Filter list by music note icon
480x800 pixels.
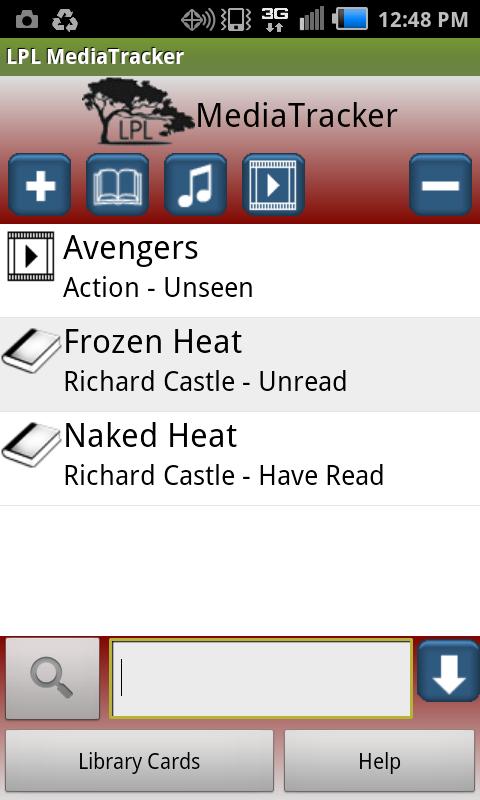click(x=195, y=185)
